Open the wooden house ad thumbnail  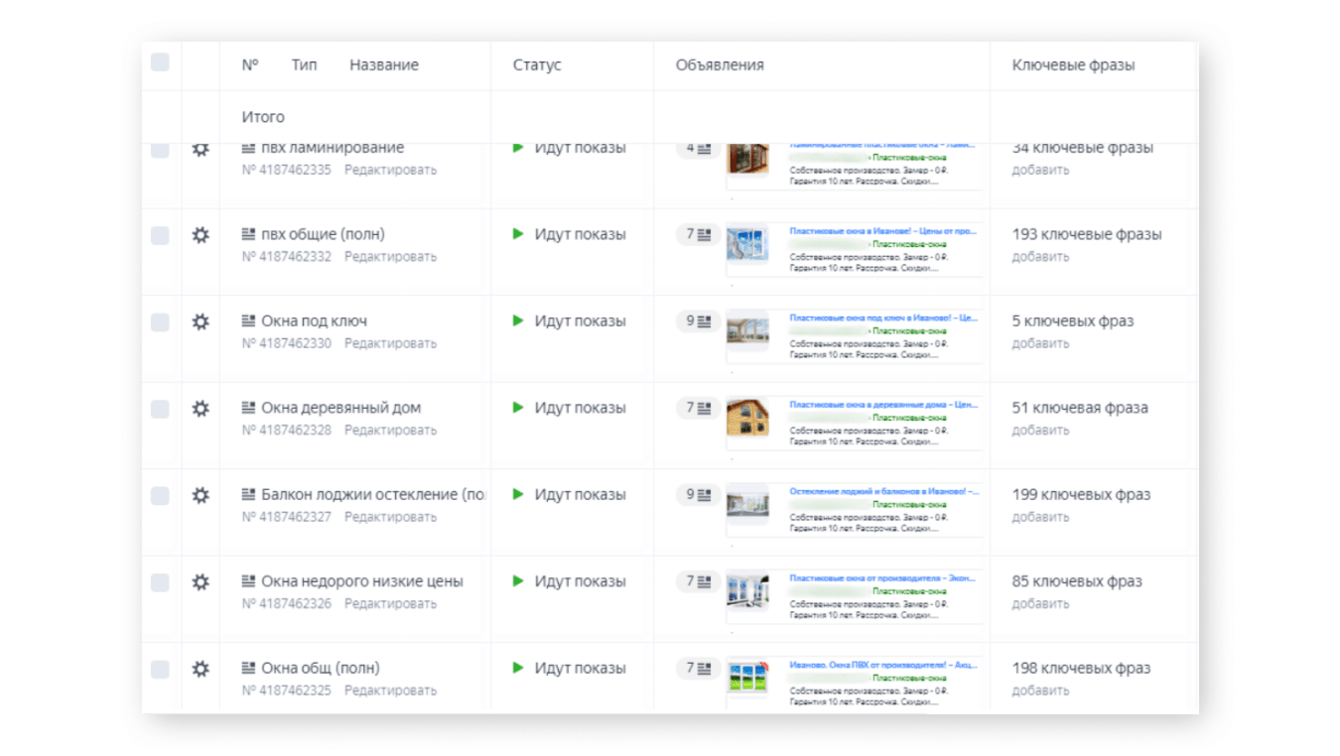(x=748, y=417)
